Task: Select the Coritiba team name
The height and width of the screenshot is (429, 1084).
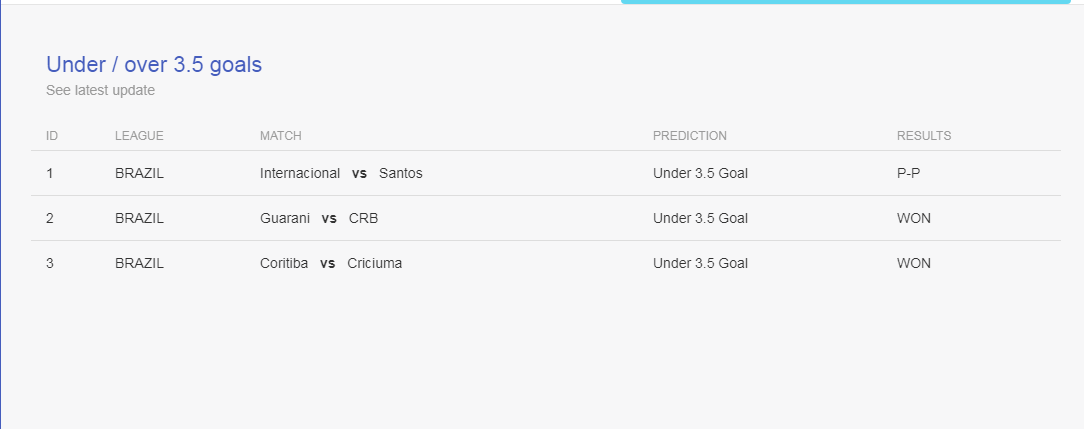Action: pos(284,263)
